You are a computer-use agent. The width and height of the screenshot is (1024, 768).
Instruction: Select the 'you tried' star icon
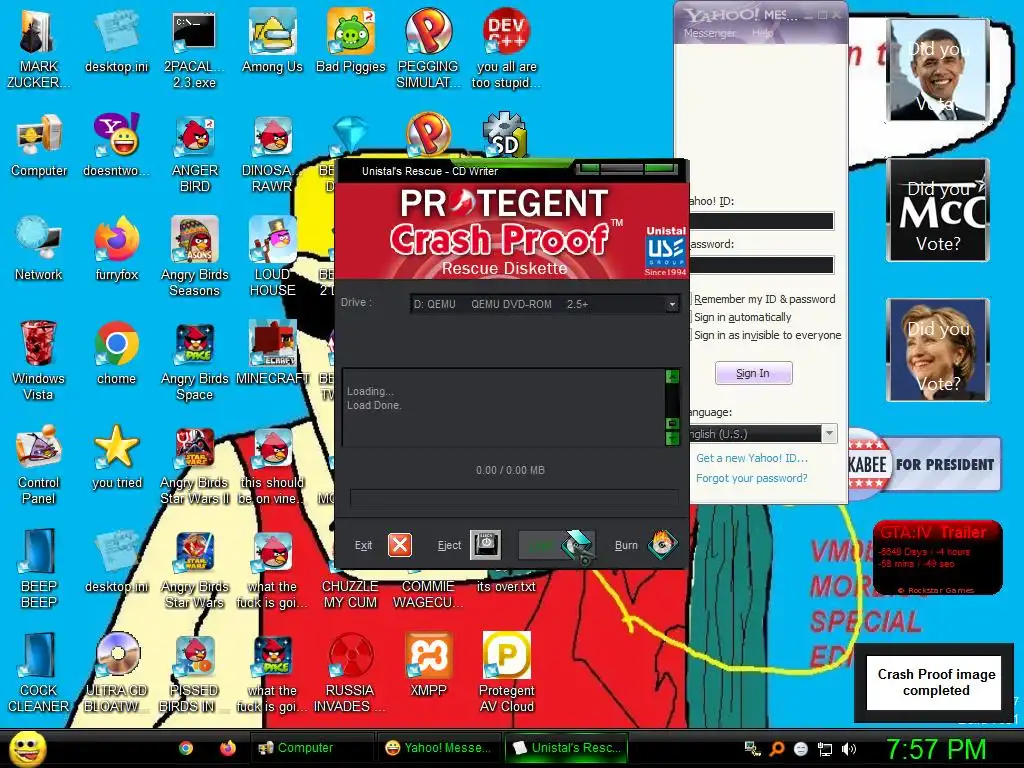116,458
